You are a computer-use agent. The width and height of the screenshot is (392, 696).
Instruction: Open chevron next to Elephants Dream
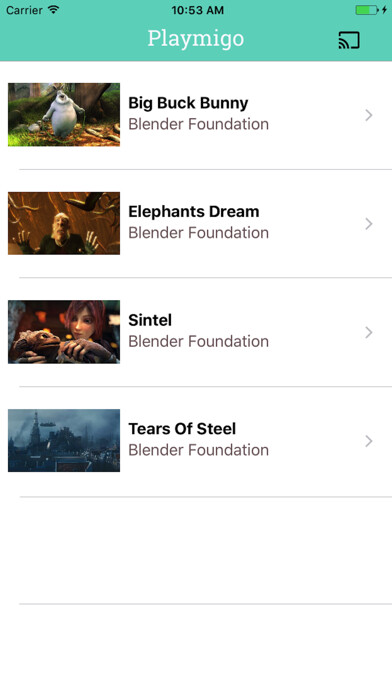click(368, 224)
